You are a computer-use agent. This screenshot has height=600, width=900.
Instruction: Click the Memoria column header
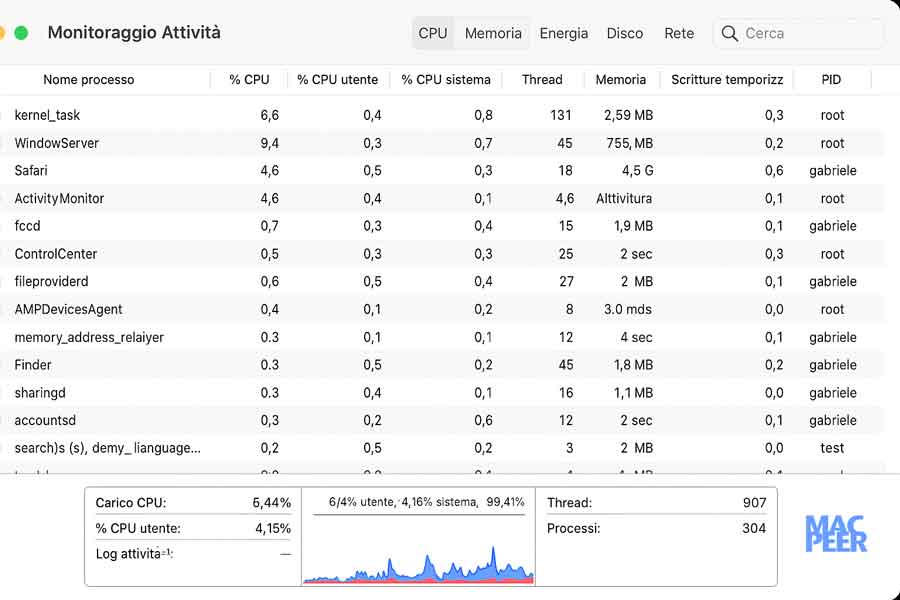[620, 79]
